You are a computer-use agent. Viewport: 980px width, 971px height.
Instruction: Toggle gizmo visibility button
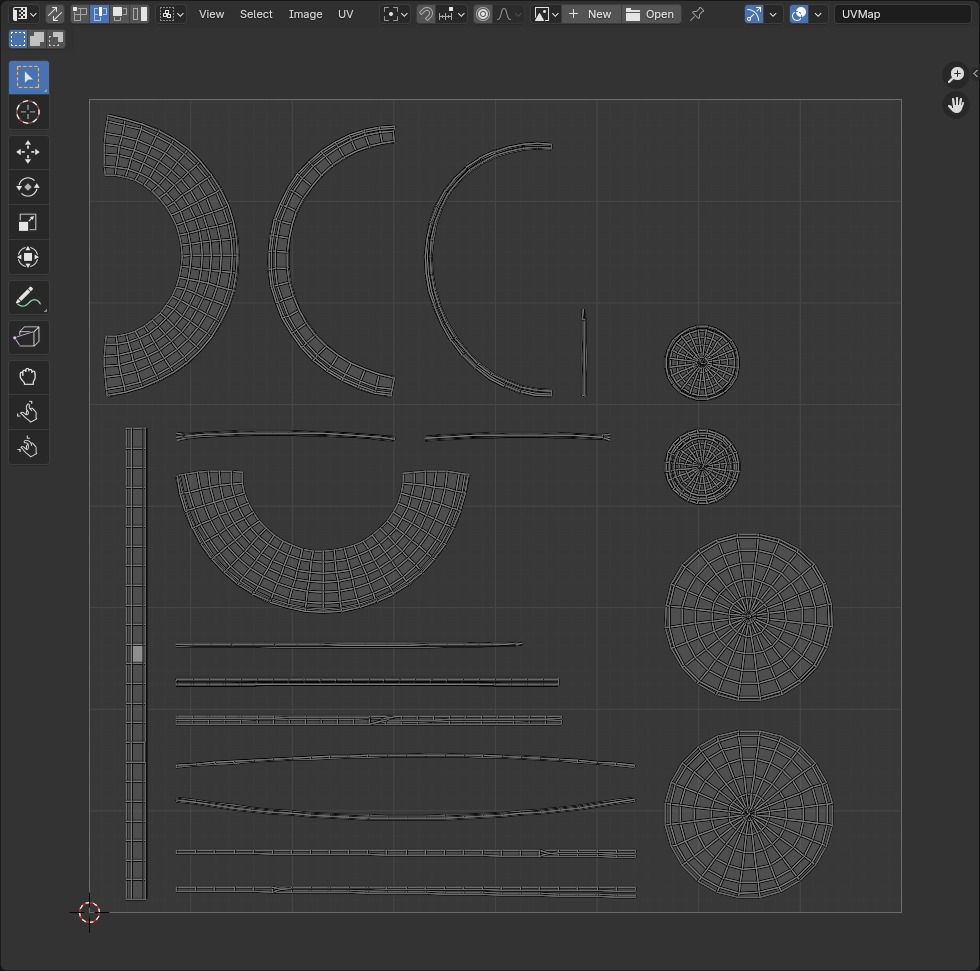coord(754,14)
